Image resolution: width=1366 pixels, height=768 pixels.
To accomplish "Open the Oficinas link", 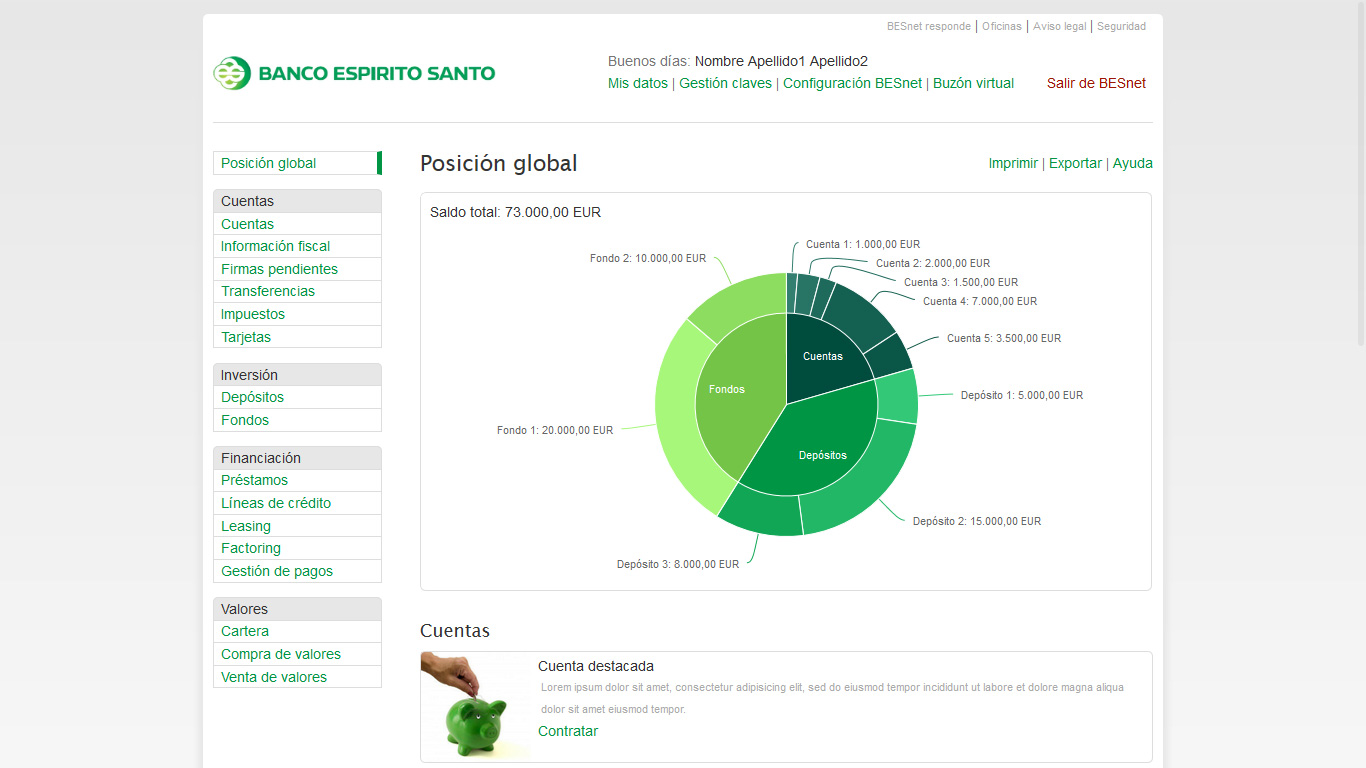I will tap(1002, 26).
